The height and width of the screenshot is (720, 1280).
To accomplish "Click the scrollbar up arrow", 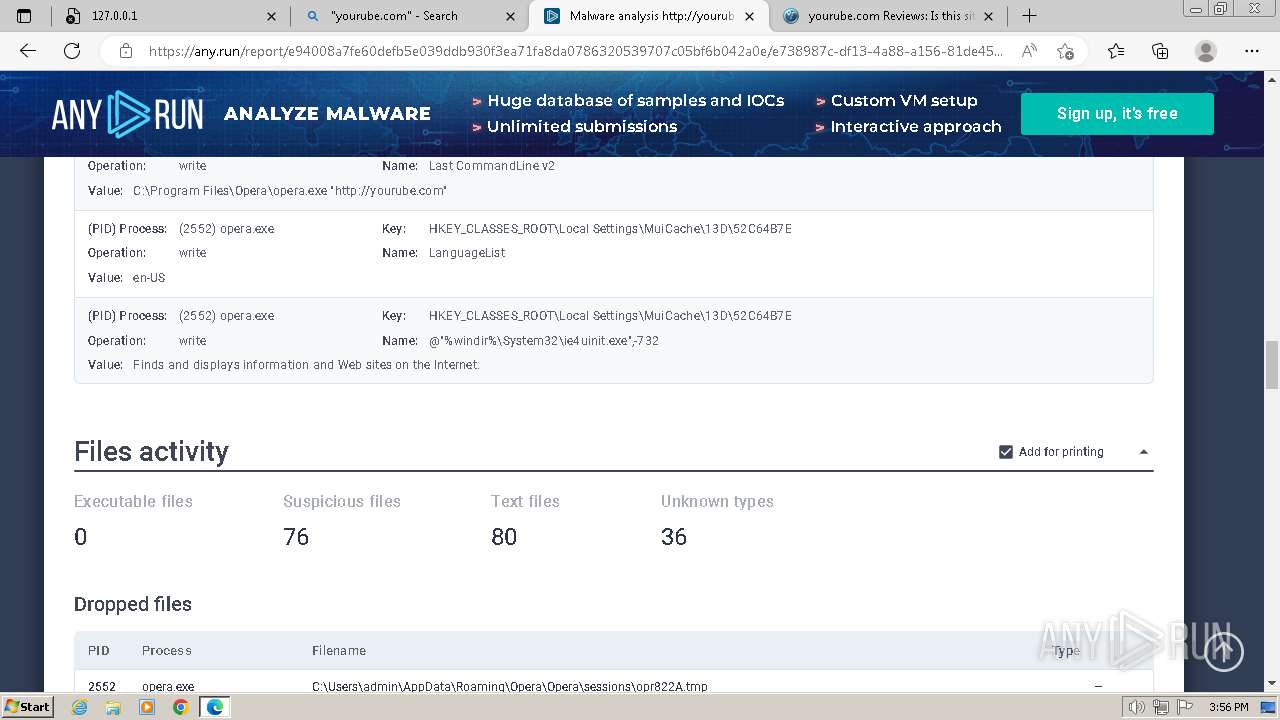I will pyautogui.click(x=1272, y=78).
